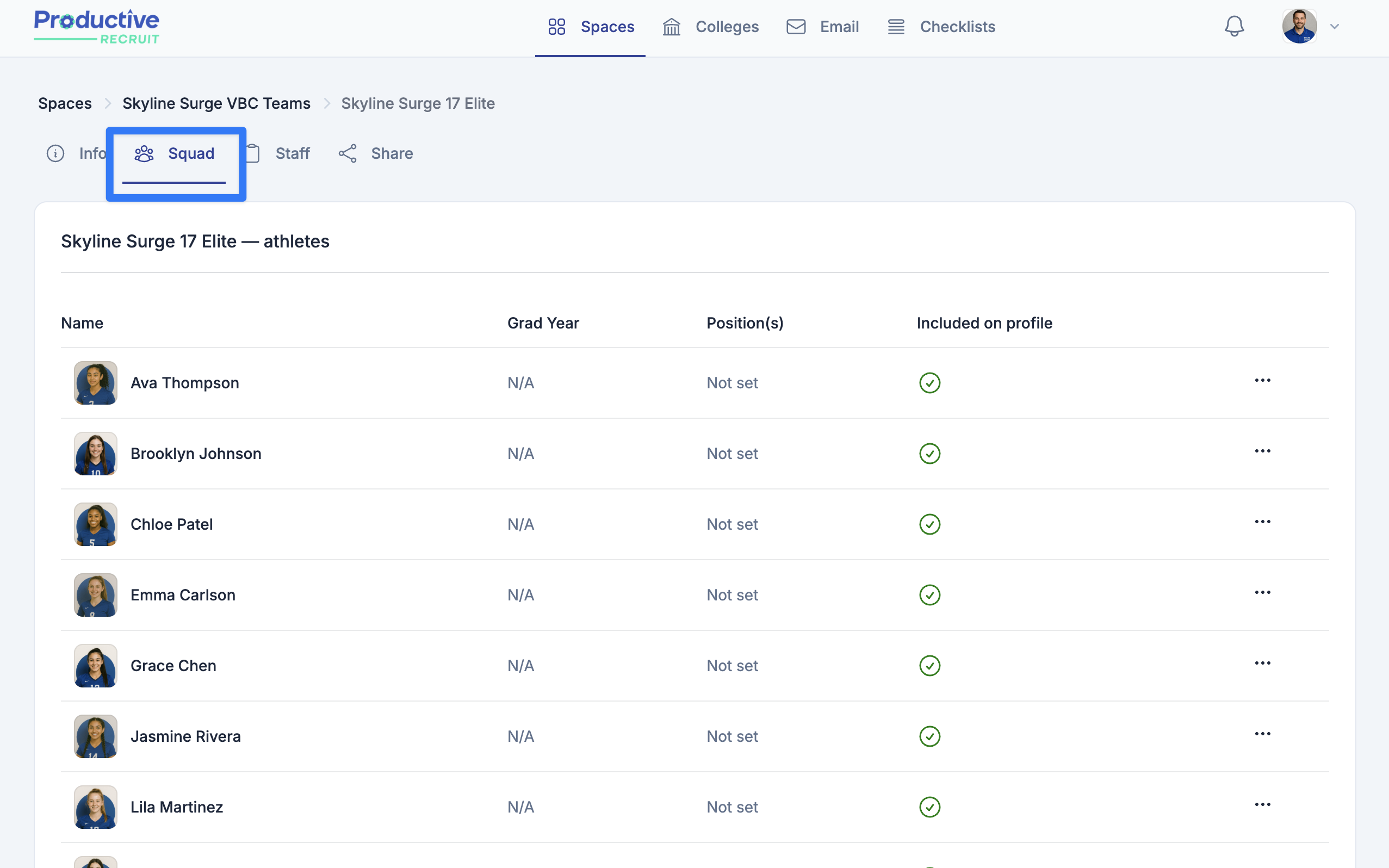Image resolution: width=1389 pixels, height=868 pixels.
Task: Open the Email nav tab
Action: pyautogui.click(x=822, y=27)
